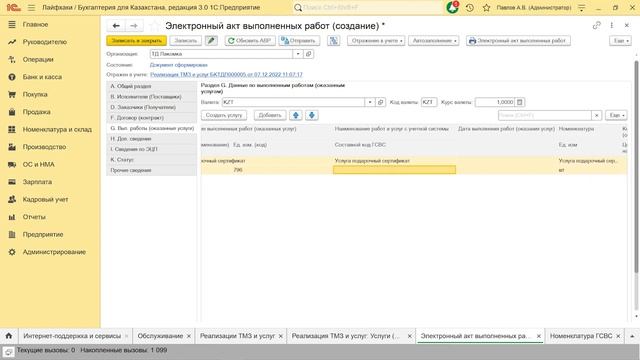Open Номенклатура и склад section
Viewport: 640px width, 360px height.
coord(57,130)
